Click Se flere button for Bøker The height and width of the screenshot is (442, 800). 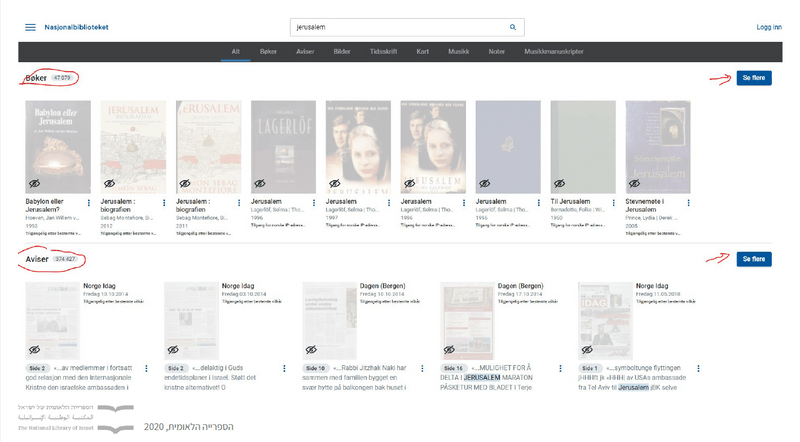pos(753,78)
